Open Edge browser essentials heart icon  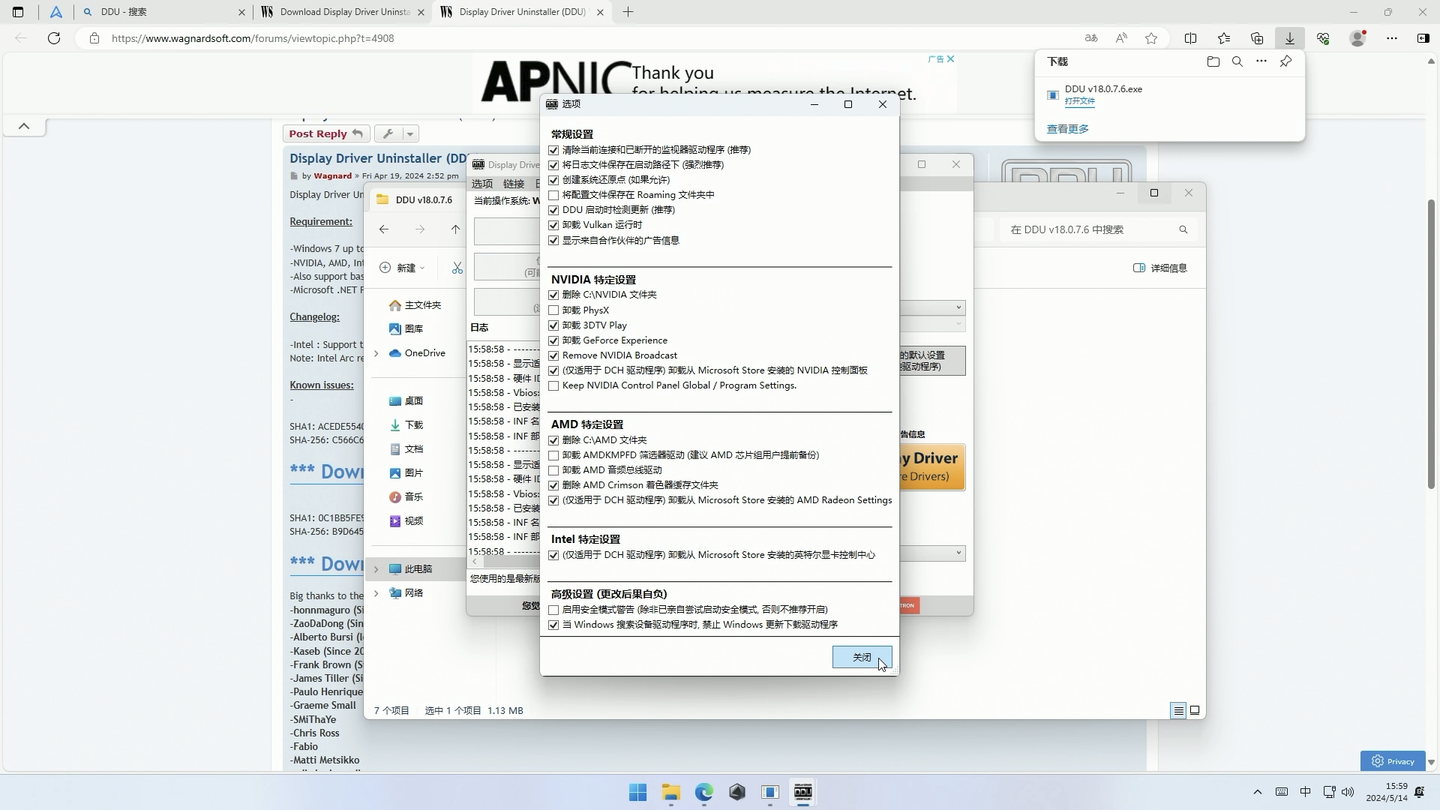(x=1322, y=38)
